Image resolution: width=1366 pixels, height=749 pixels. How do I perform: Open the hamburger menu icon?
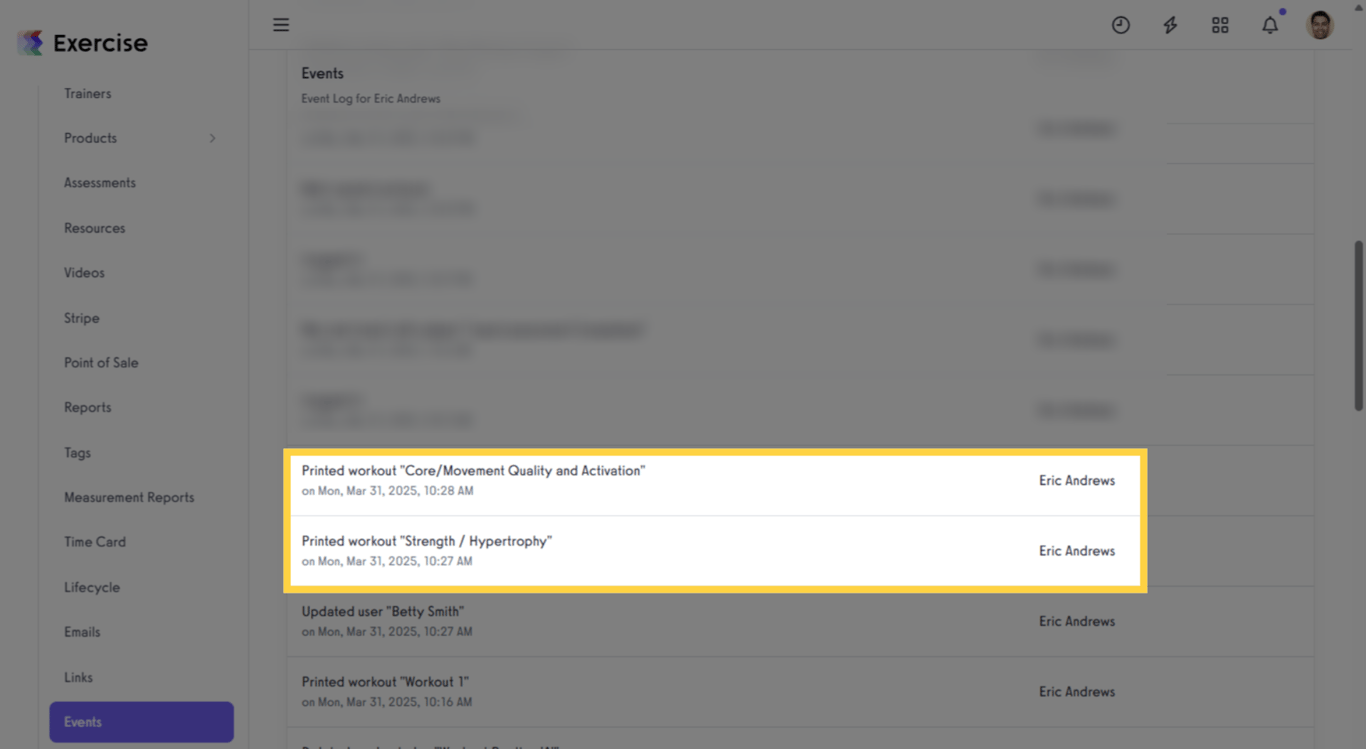tap(281, 25)
